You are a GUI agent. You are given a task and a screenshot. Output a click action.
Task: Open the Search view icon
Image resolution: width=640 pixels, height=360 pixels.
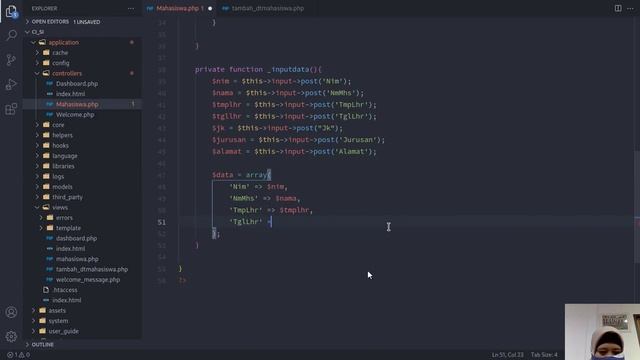[11, 36]
